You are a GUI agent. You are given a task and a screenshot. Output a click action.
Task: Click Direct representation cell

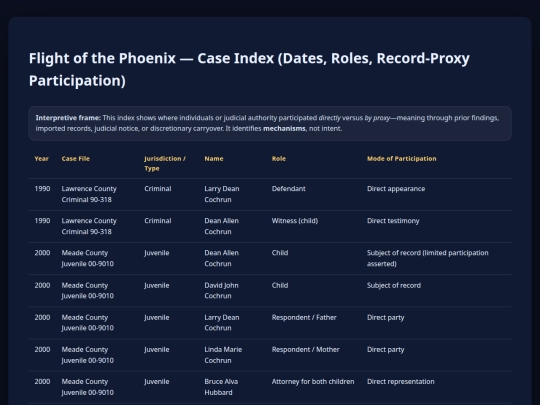401,382
